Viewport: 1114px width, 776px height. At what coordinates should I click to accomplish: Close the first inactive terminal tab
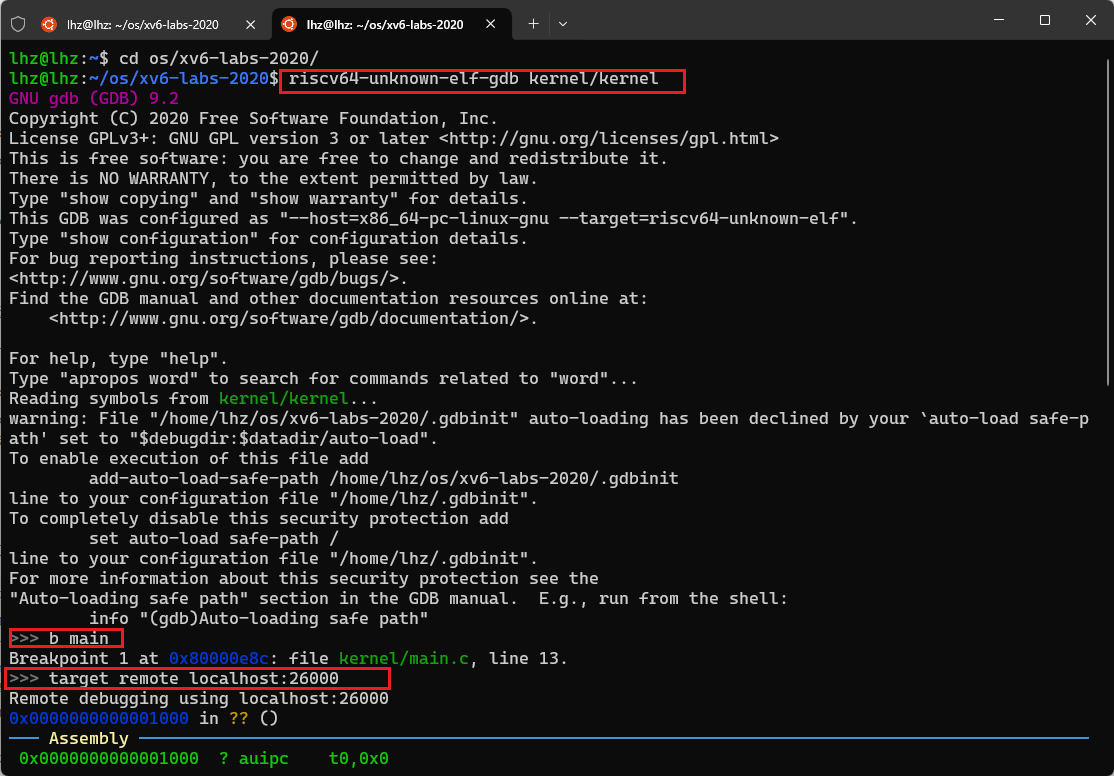(x=252, y=24)
